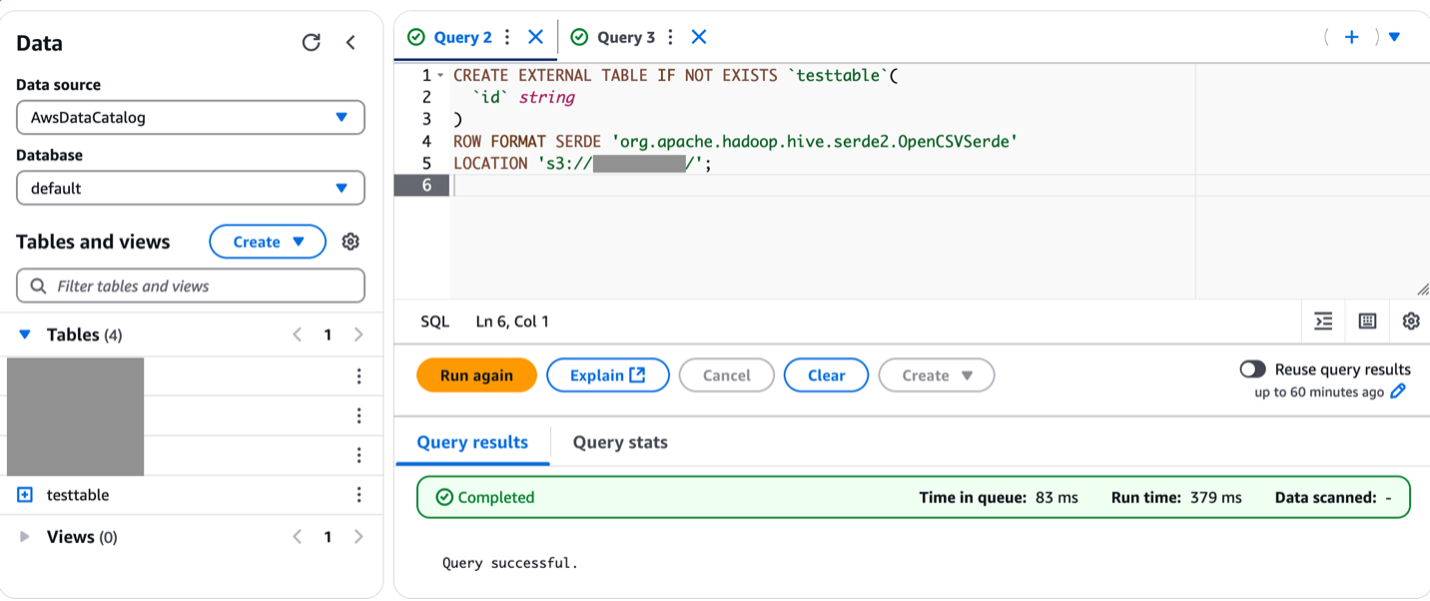Click the SQL language label in status bar
This screenshot has height=601, width=1430.
coord(434,321)
